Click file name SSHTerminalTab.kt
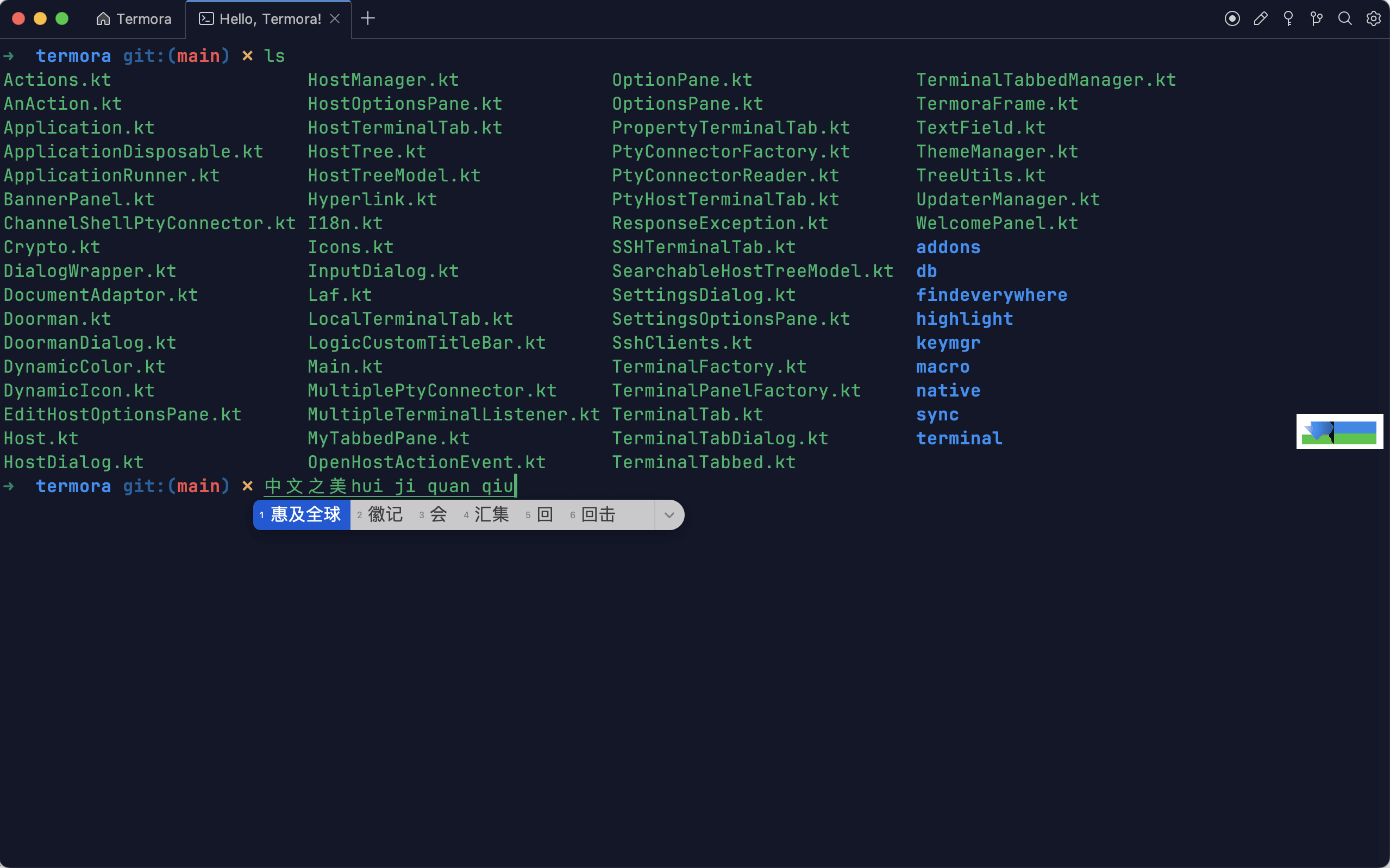Screen dimensions: 1390x868 (704, 248)
